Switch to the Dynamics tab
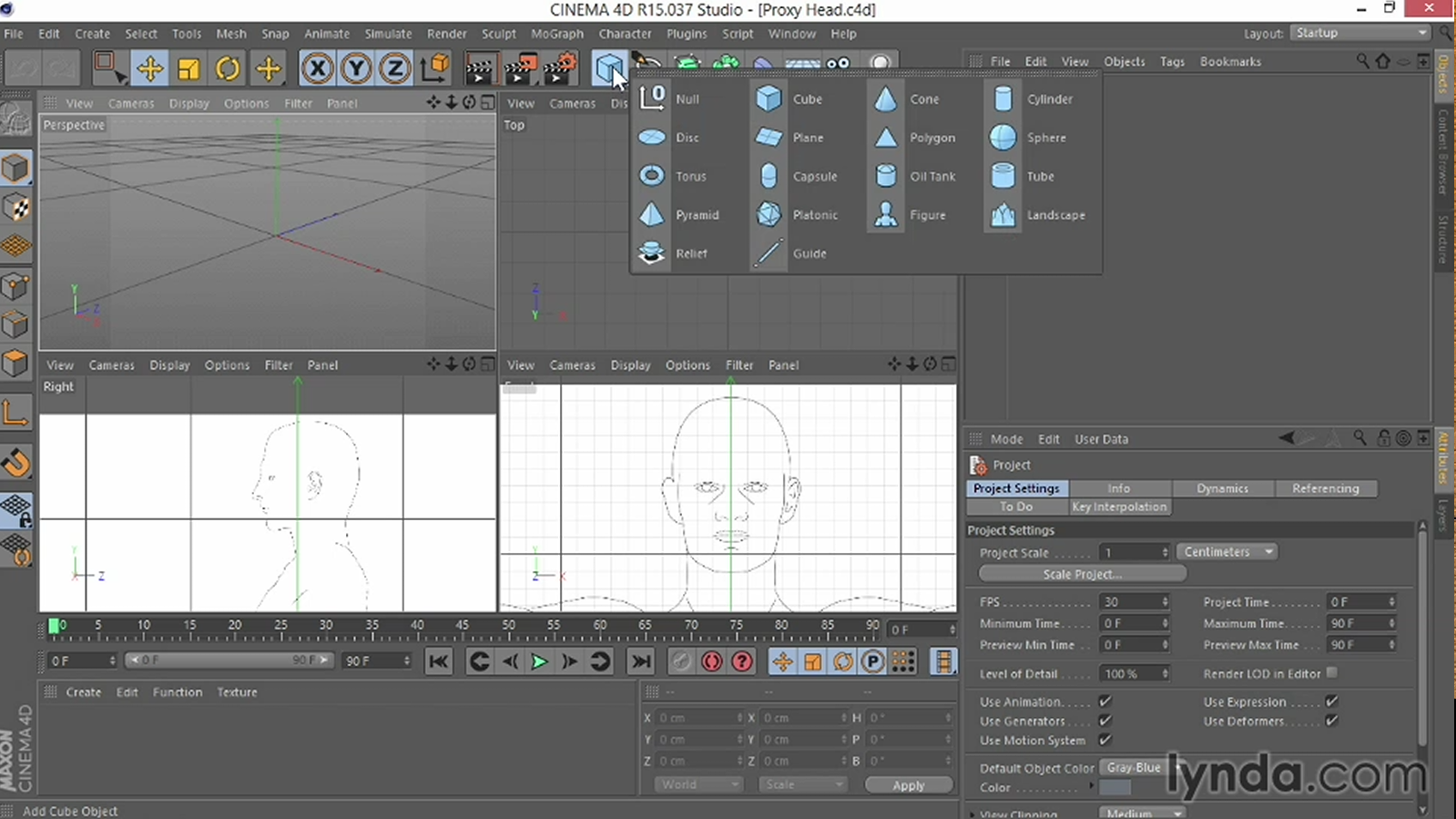1456x819 pixels. point(1222,488)
